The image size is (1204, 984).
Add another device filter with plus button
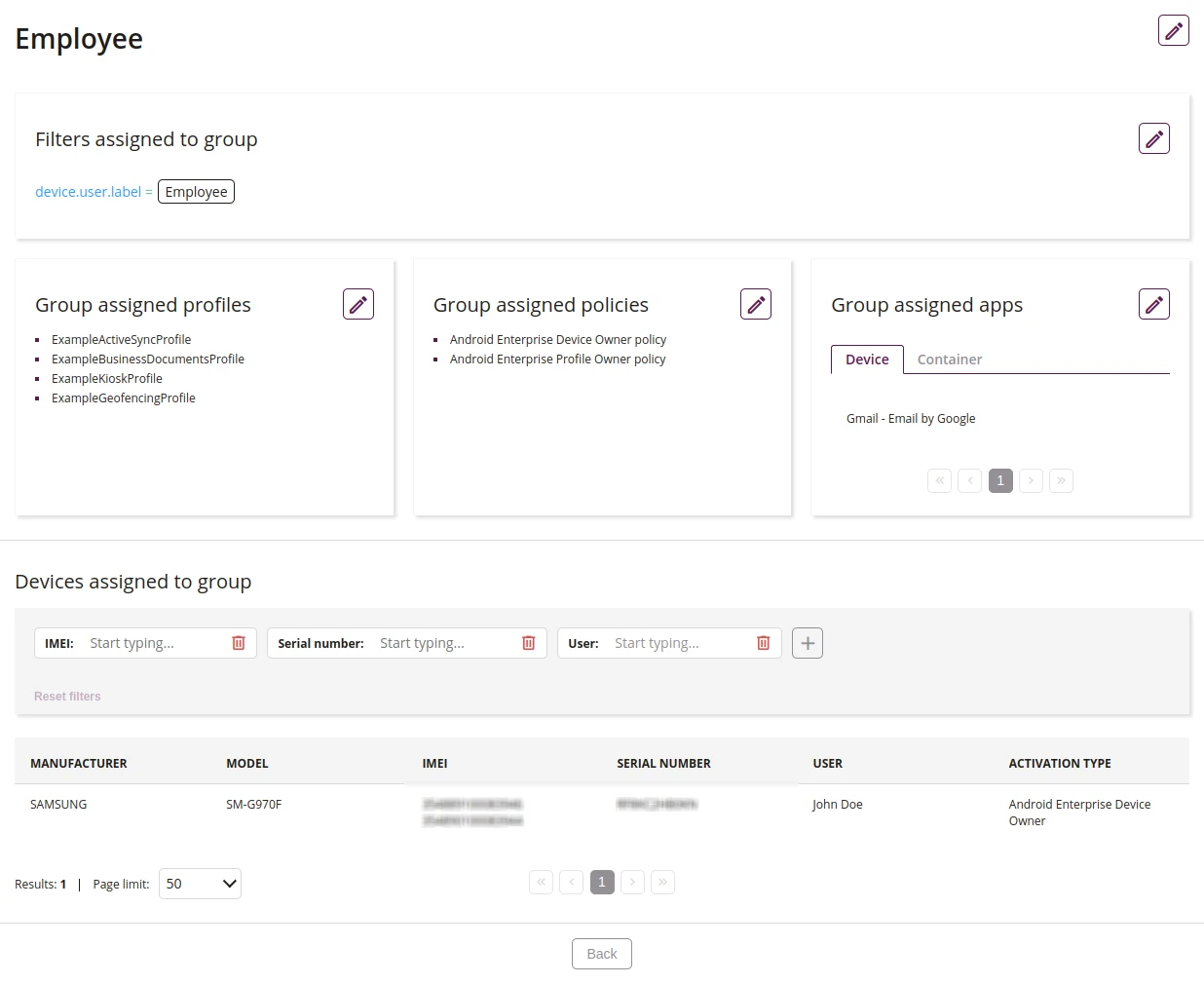808,643
